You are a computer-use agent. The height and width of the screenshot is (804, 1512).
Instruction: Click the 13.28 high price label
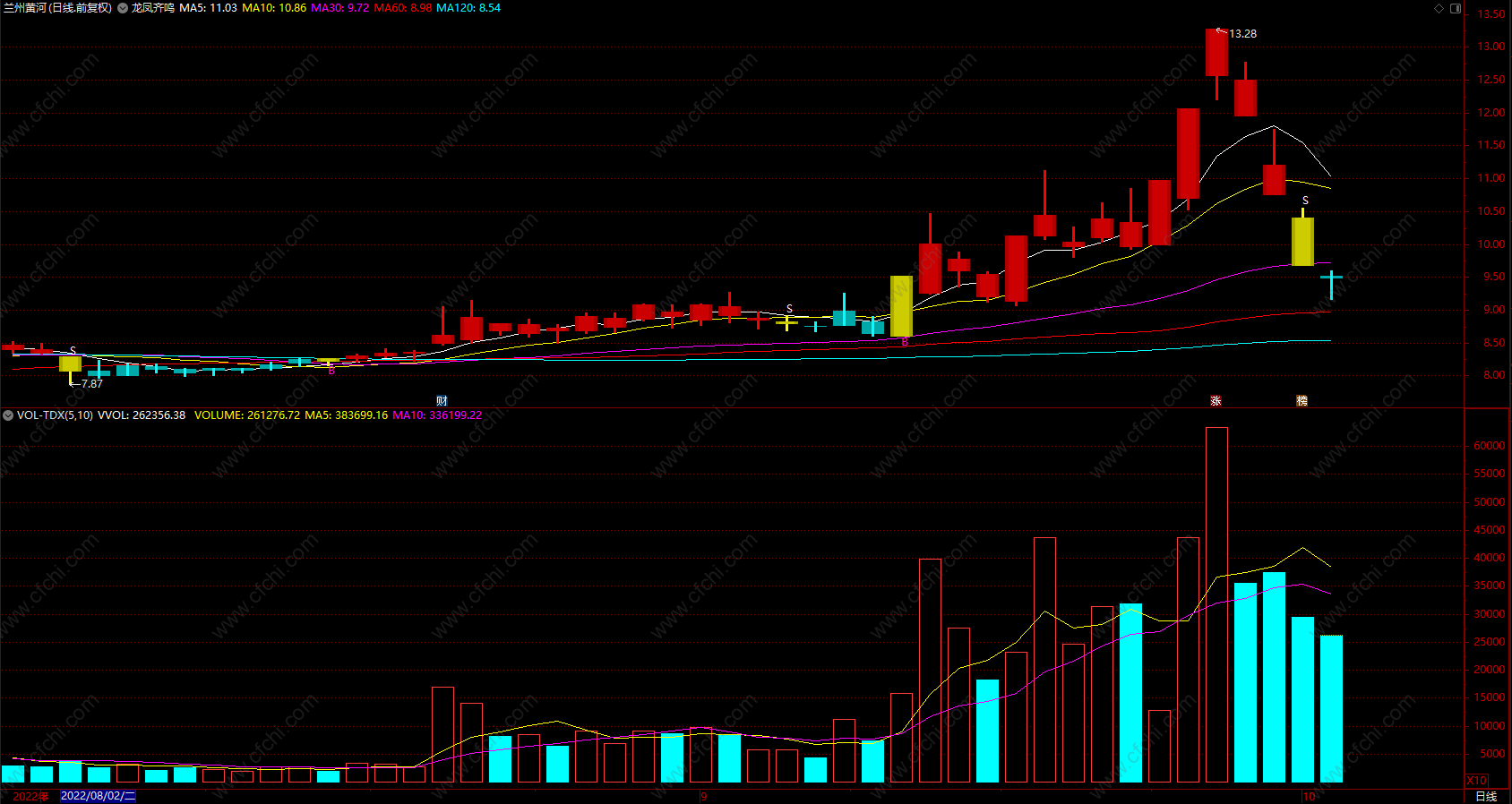1242,34
